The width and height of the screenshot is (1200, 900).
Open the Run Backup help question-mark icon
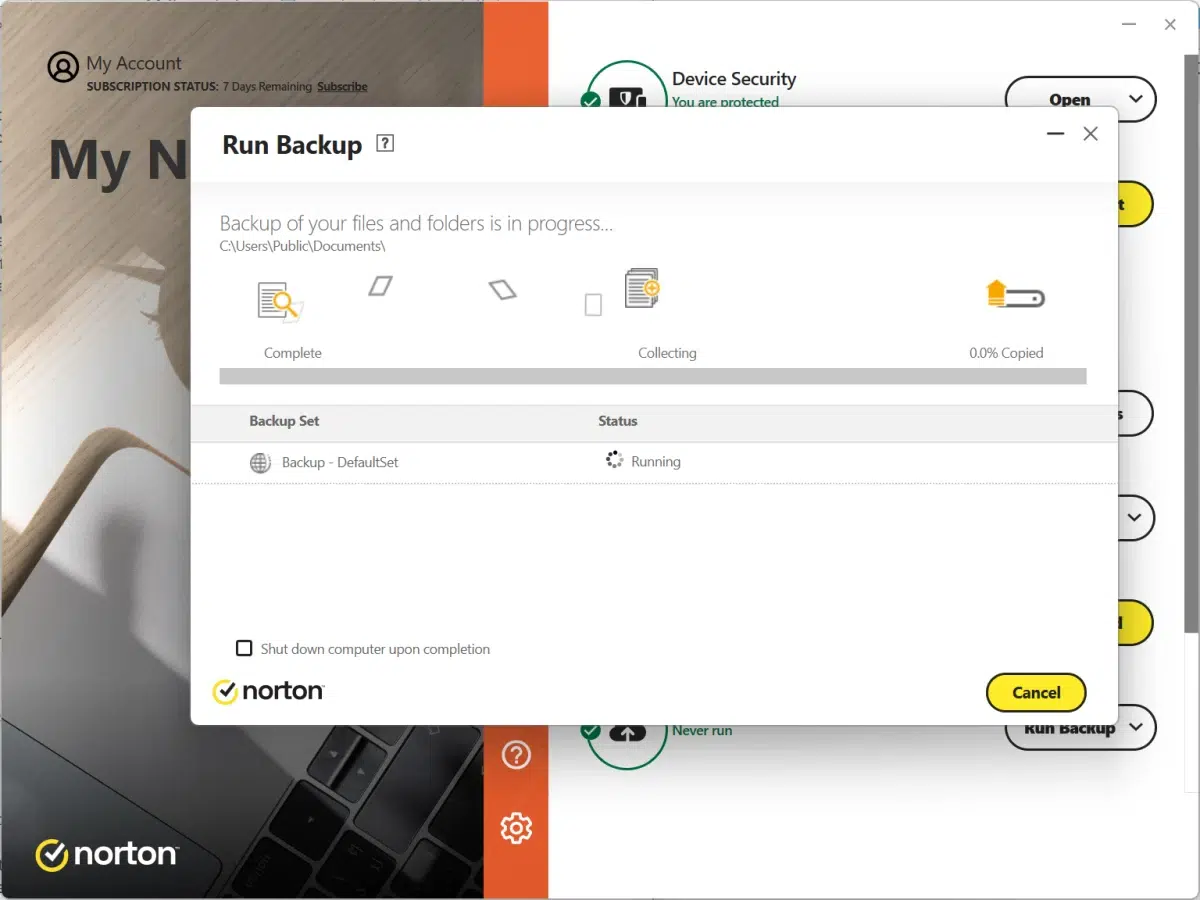(385, 143)
